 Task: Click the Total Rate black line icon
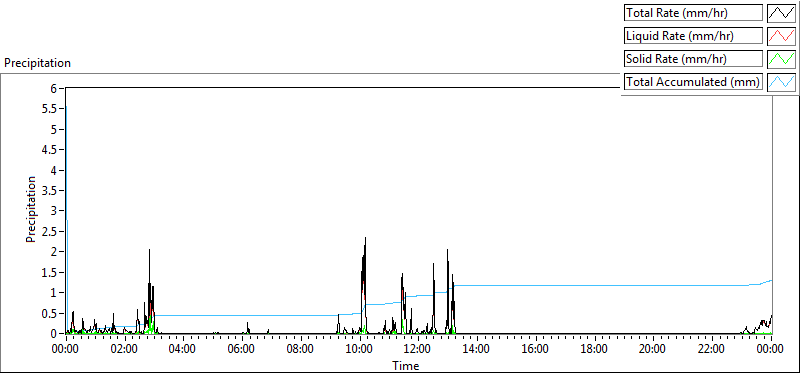pyautogui.click(x=781, y=13)
